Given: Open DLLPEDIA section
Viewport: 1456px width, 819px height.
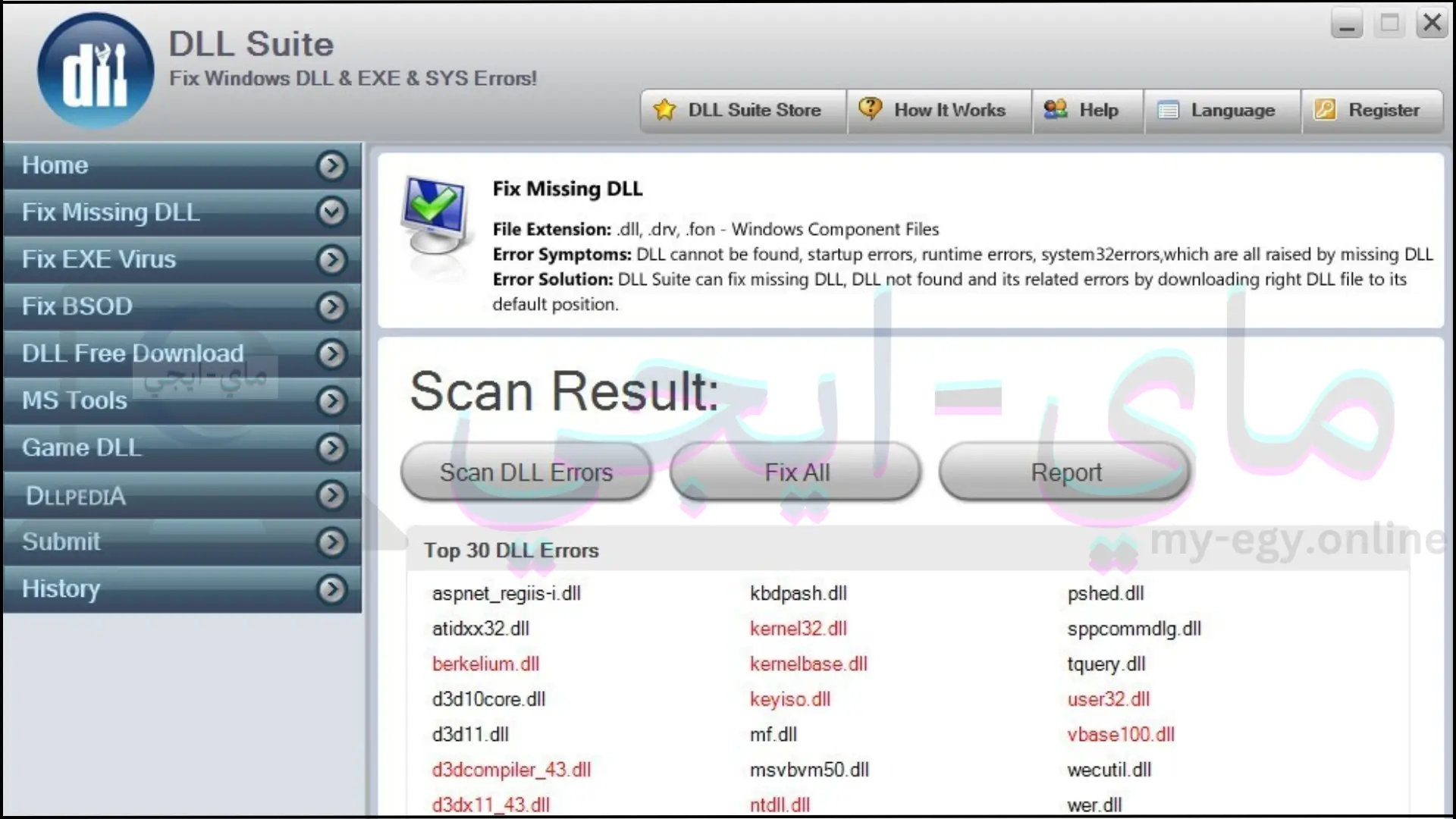Looking at the screenshot, I should [182, 495].
